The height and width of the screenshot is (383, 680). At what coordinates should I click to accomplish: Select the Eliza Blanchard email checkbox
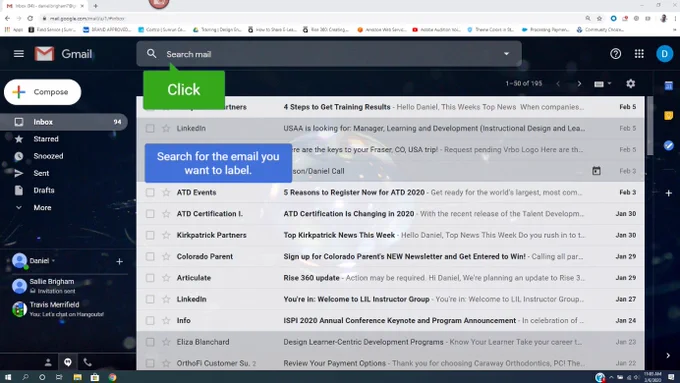pyautogui.click(x=150, y=342)
